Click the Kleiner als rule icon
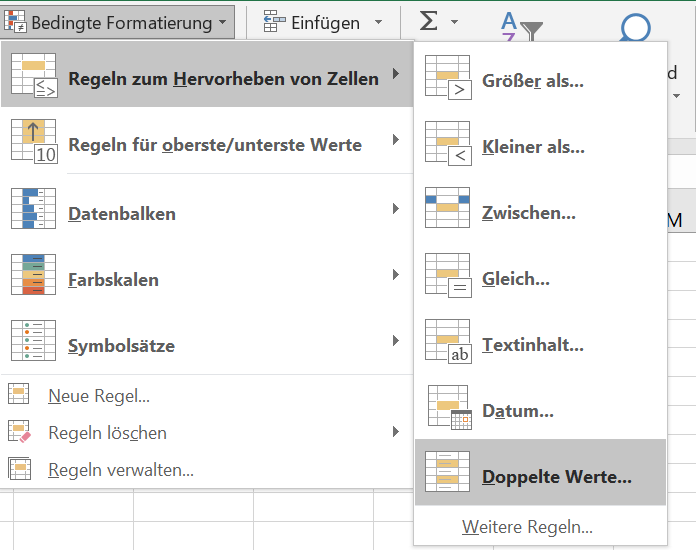Screen dimensions: 696x550 tap(448, 143)
